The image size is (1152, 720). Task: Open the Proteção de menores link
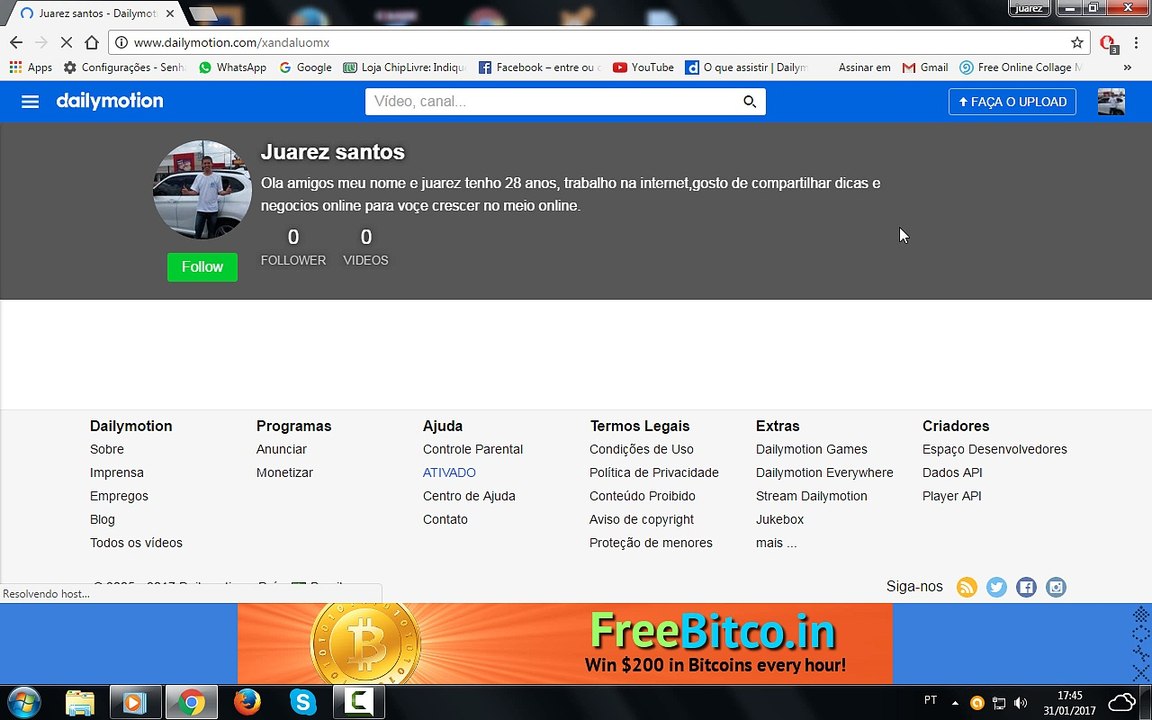click(x=650, y=543)
